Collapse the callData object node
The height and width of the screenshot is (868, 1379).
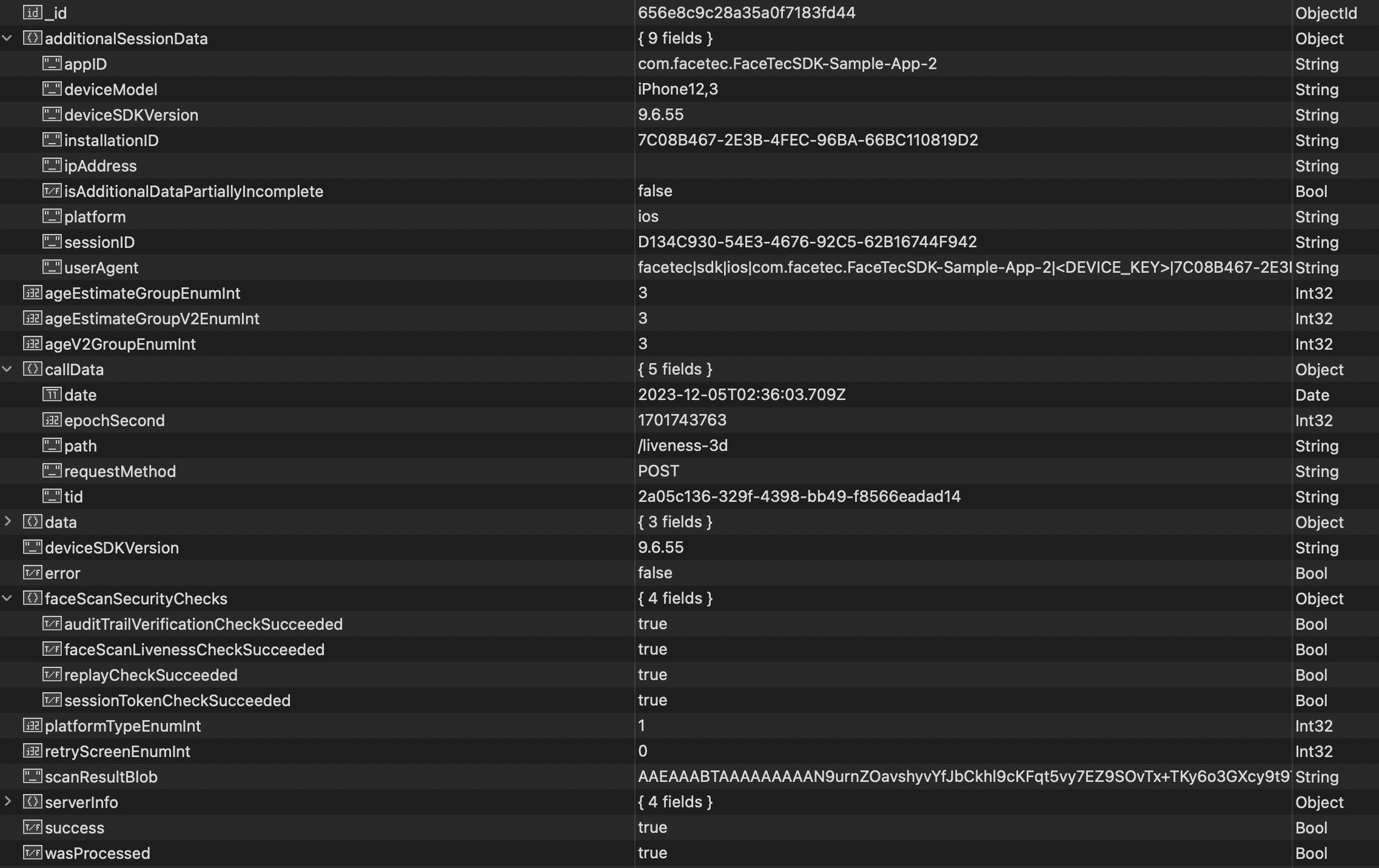[7, 369]
